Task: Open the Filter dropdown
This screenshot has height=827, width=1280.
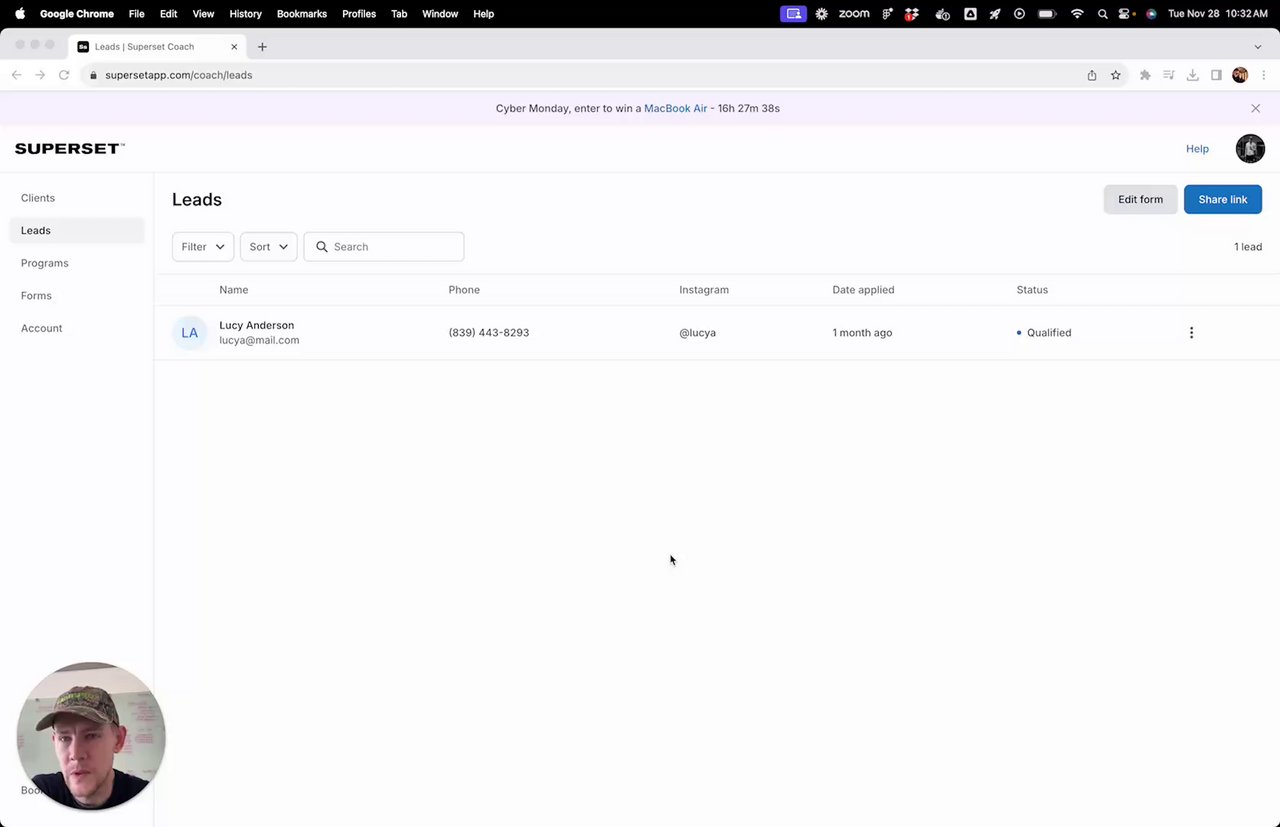Action: [x=203, y=247]
